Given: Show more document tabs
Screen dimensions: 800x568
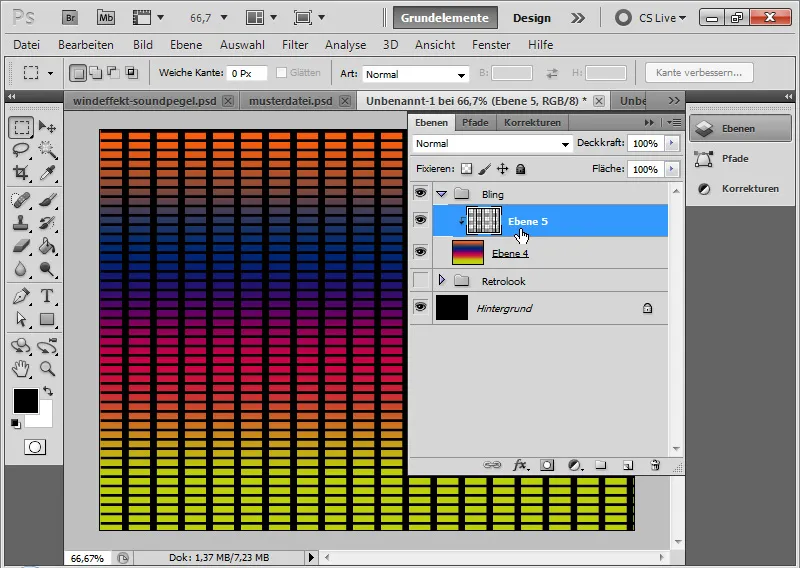Looking at the screenshot, I should (674, 101).
